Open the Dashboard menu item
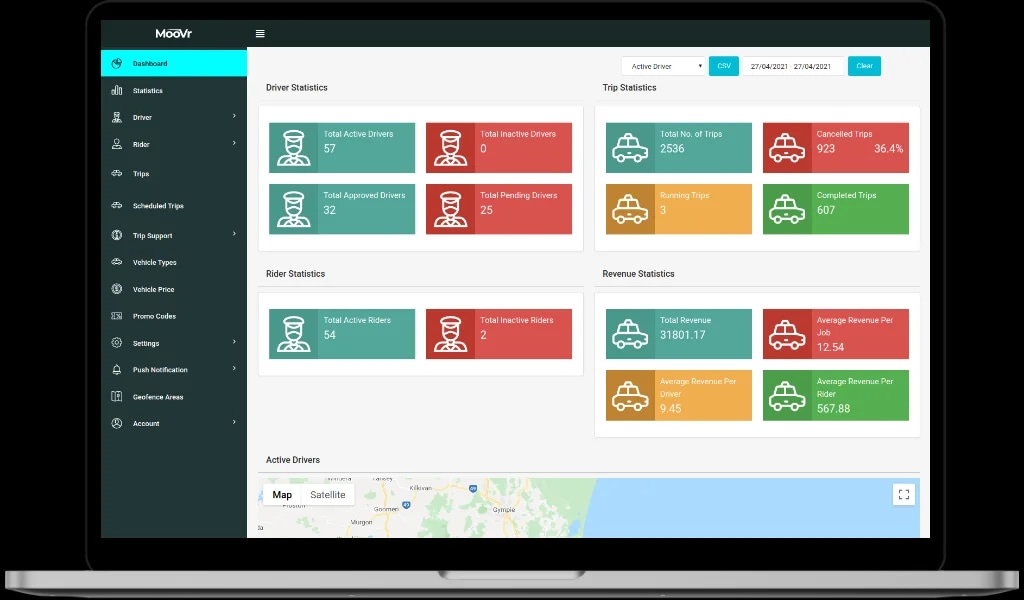The height and width of the screenshot is (600, 1024). (x=174, y=63)
